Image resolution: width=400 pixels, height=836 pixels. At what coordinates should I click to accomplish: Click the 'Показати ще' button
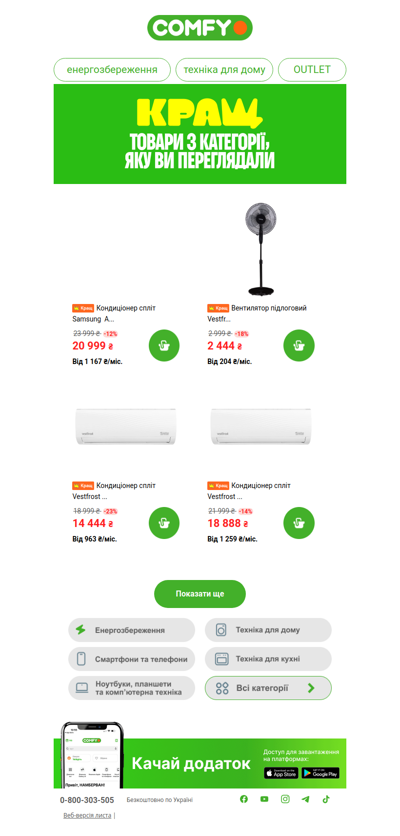[200, 594]
